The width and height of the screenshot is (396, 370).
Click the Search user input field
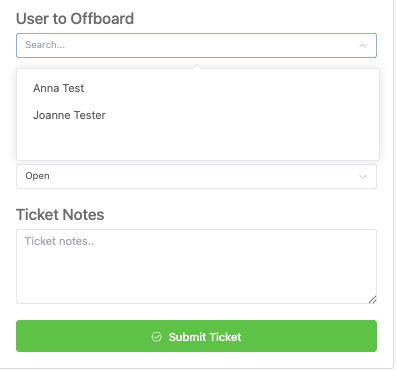point(196,45)
